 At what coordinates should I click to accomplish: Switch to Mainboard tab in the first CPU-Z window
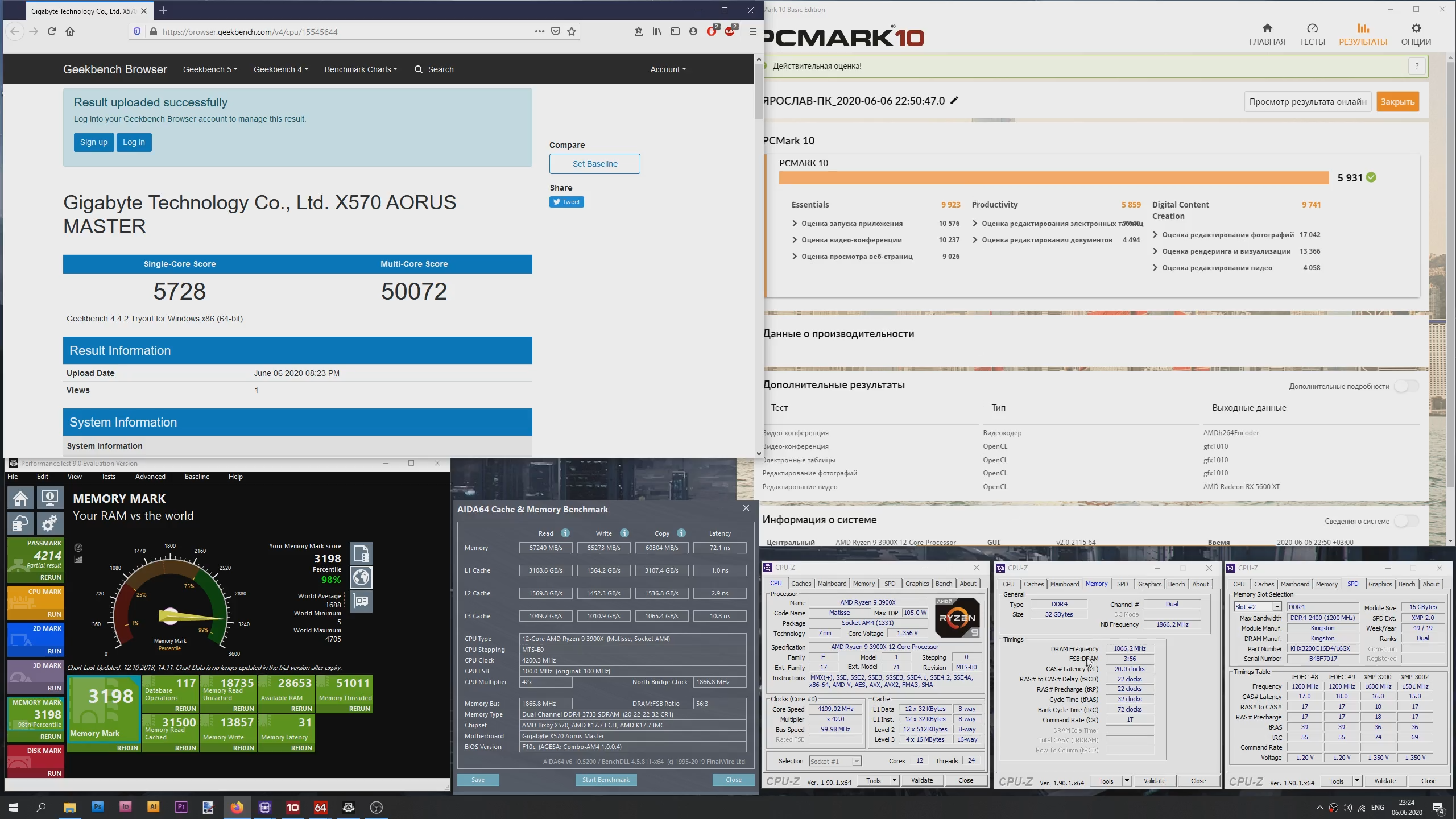pyautogui.click(x=832, y=584)
